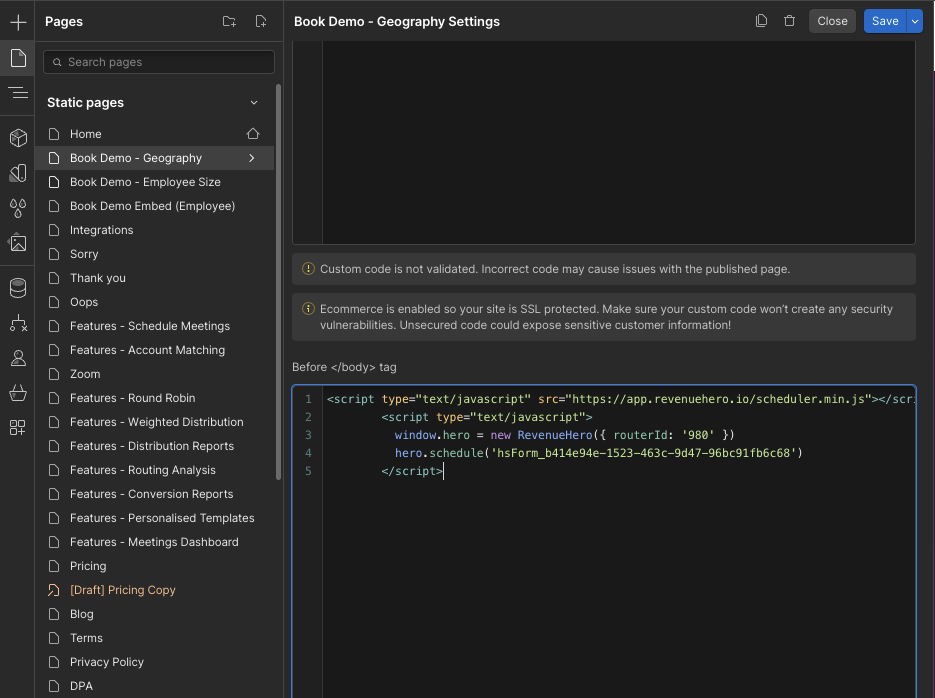Viewport: 935px width, 698px height.
Task: Save the page settings
Action: (x=885, y=21)
